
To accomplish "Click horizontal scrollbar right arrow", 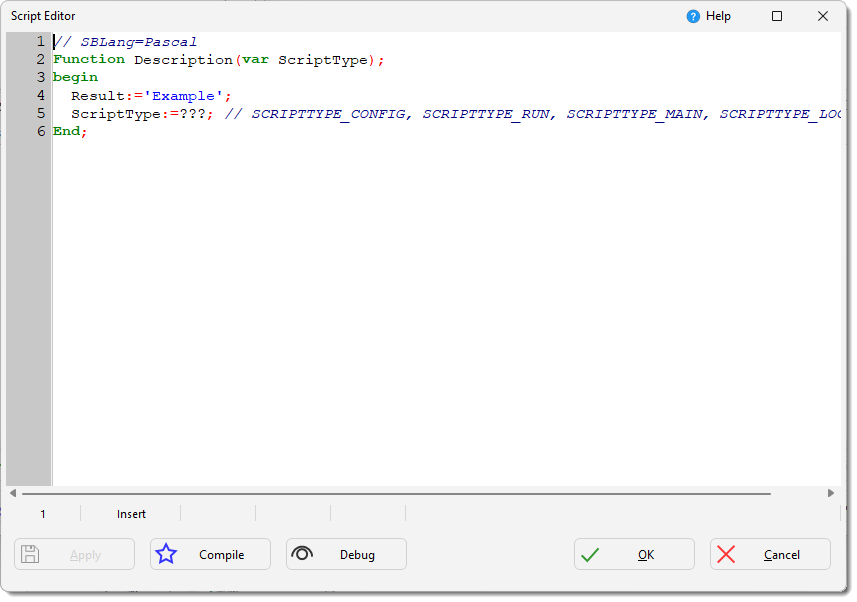I will click(831, 493).
